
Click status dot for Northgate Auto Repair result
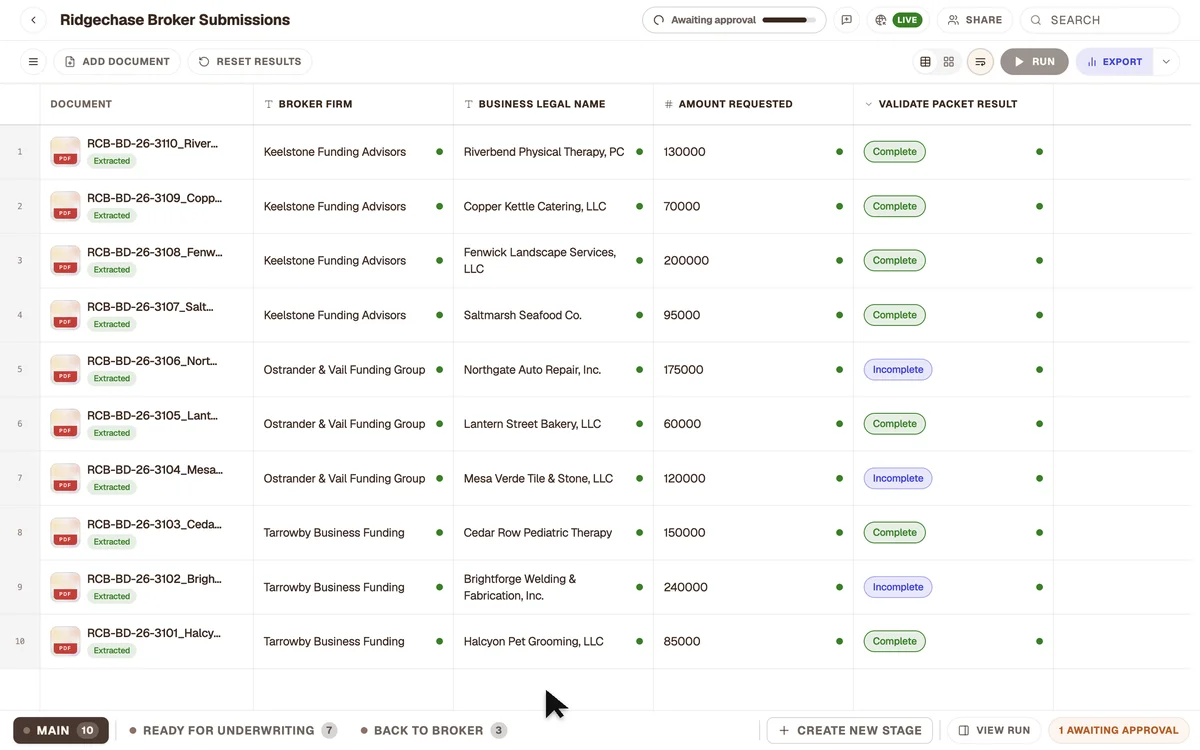[1039, 370]
